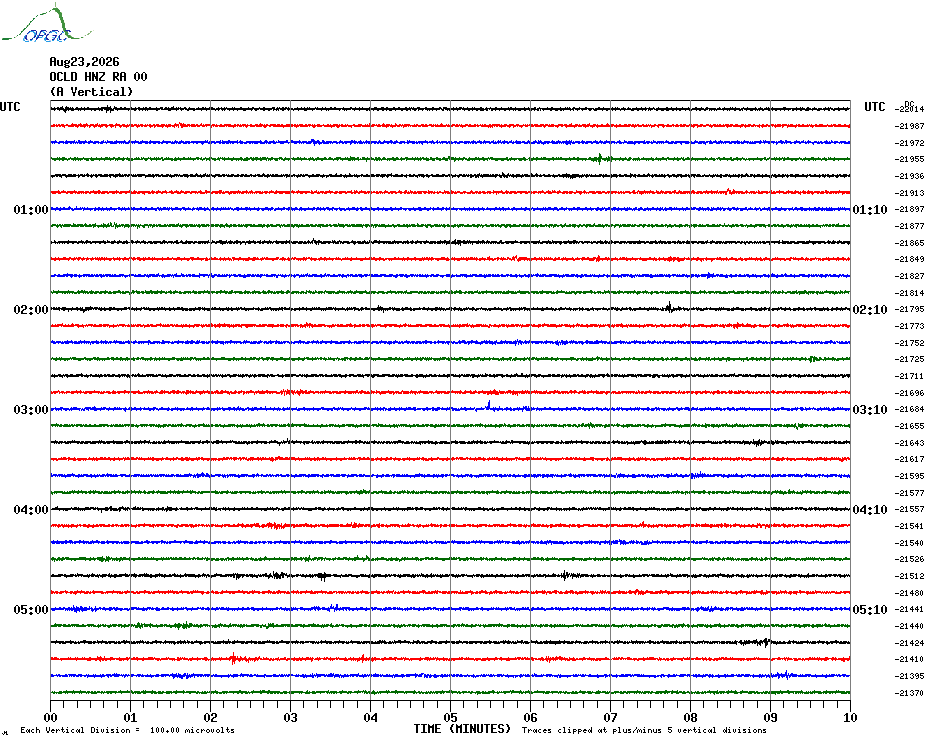
Task: Click the DC offset value -21595
Action: tap(909, 476)
